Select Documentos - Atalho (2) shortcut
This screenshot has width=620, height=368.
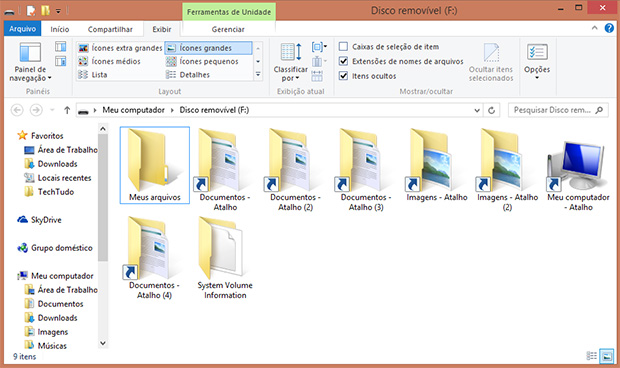click(295, 170)
